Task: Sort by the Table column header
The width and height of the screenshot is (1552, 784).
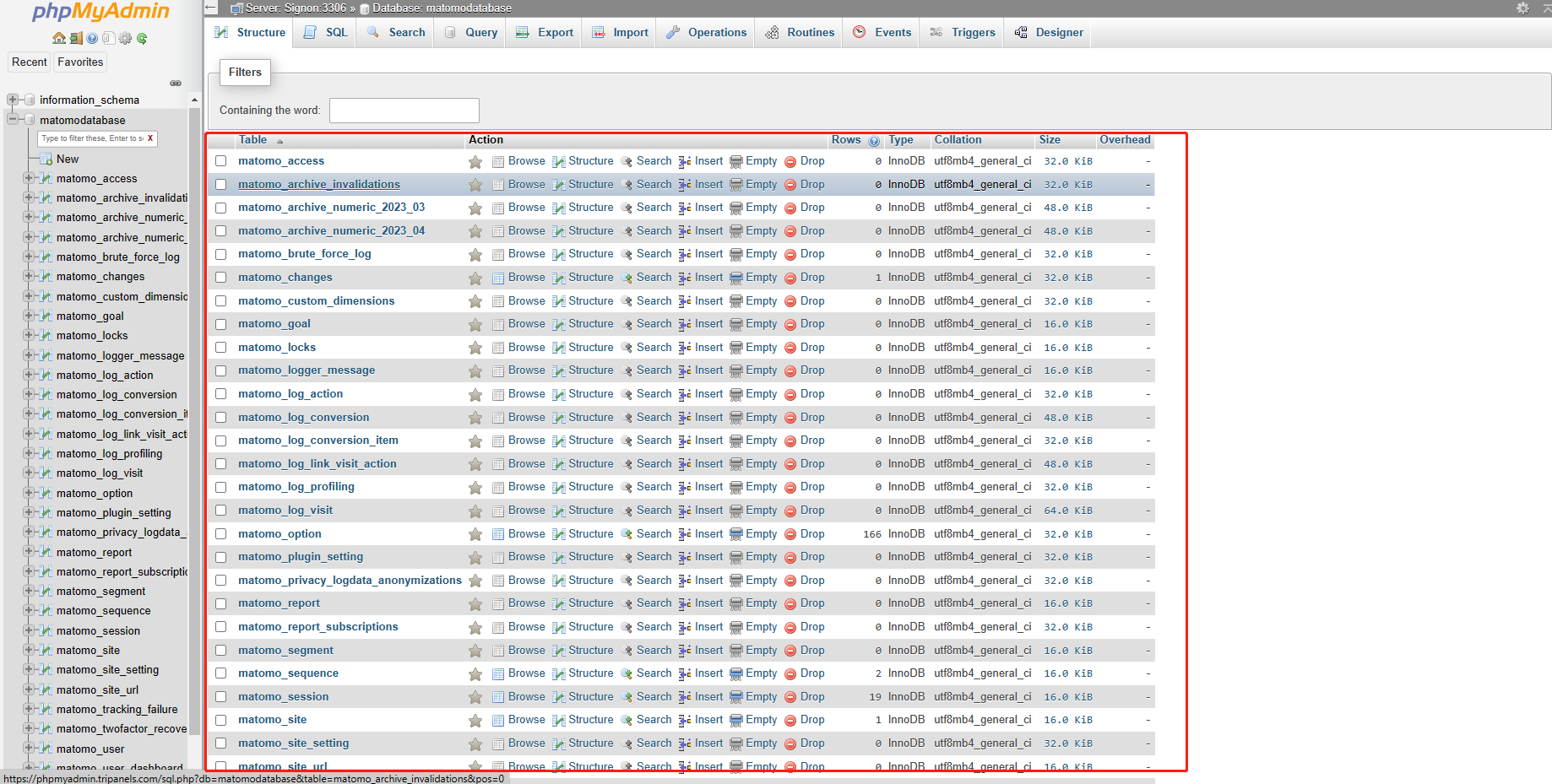Action: click(252, 140)
